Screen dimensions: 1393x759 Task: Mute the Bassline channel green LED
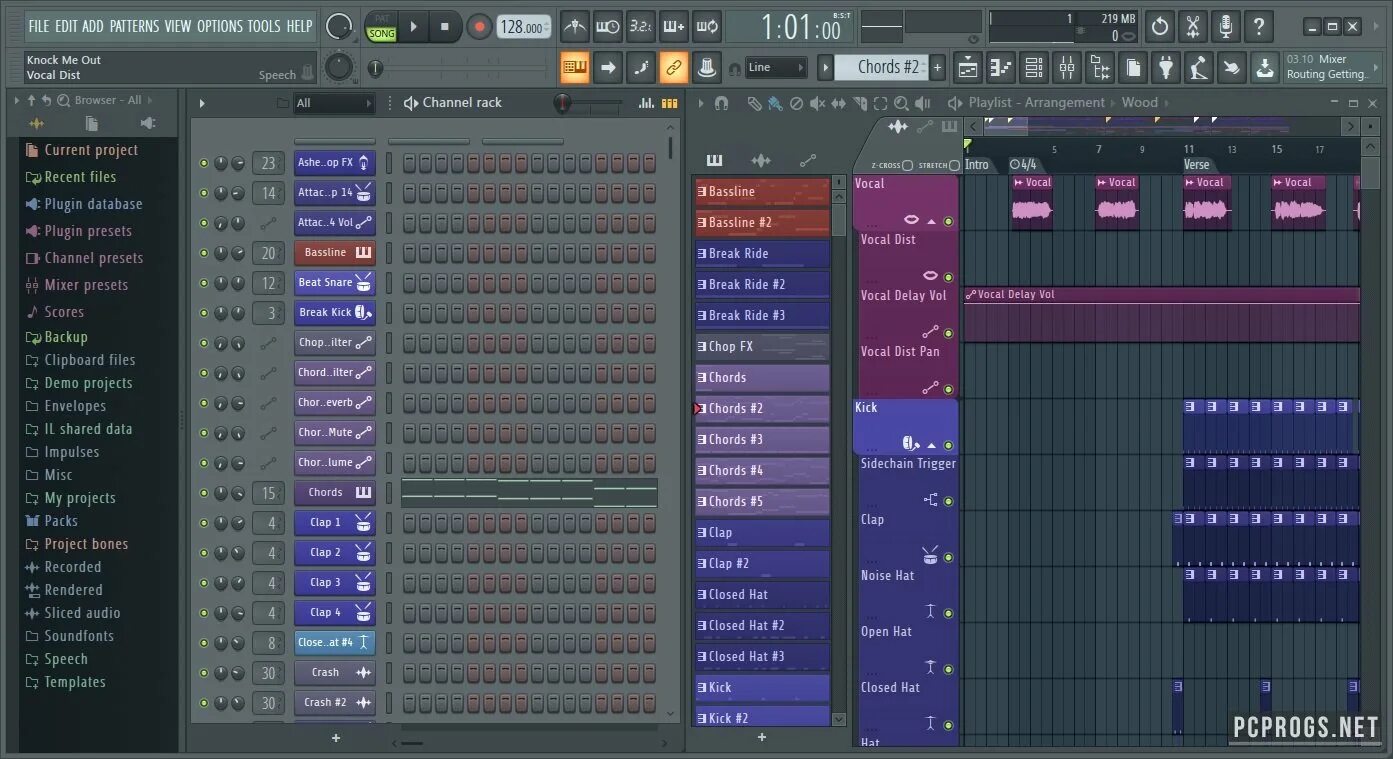click(x=204, y=253)
